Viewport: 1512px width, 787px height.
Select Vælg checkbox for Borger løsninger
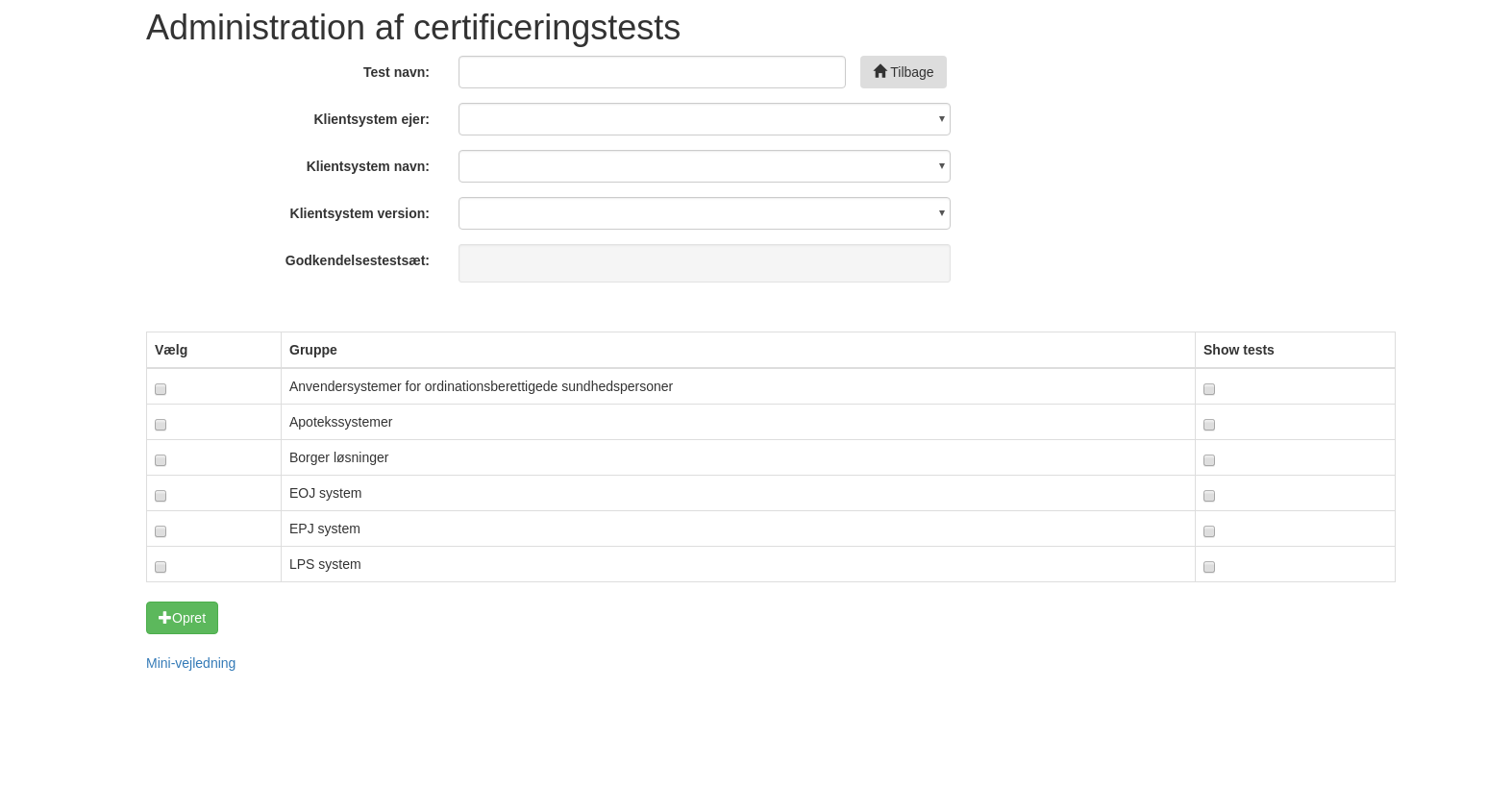click(x=161, y=460)
